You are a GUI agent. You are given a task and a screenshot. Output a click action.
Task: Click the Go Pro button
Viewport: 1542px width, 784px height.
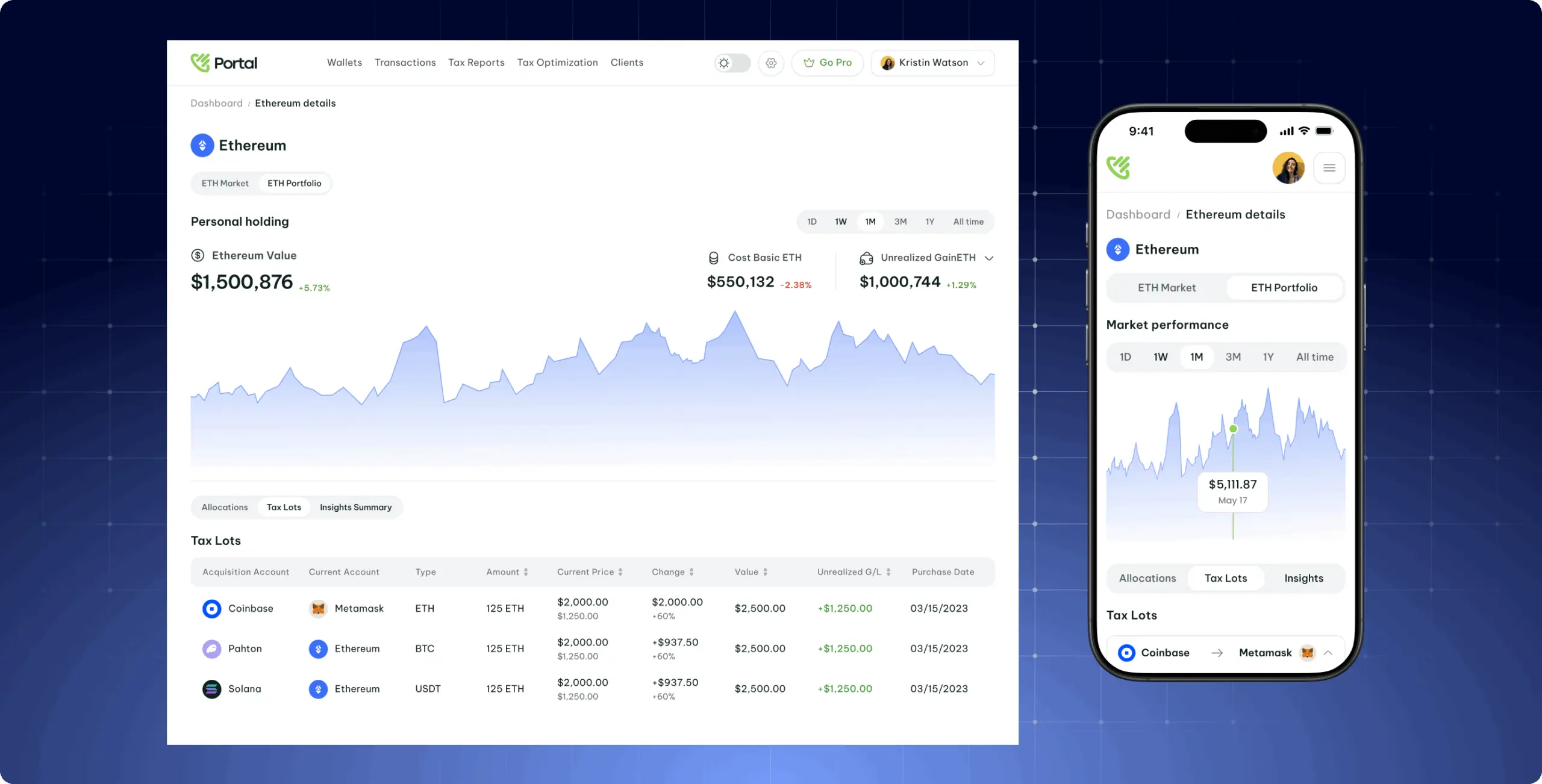point(827,63)
